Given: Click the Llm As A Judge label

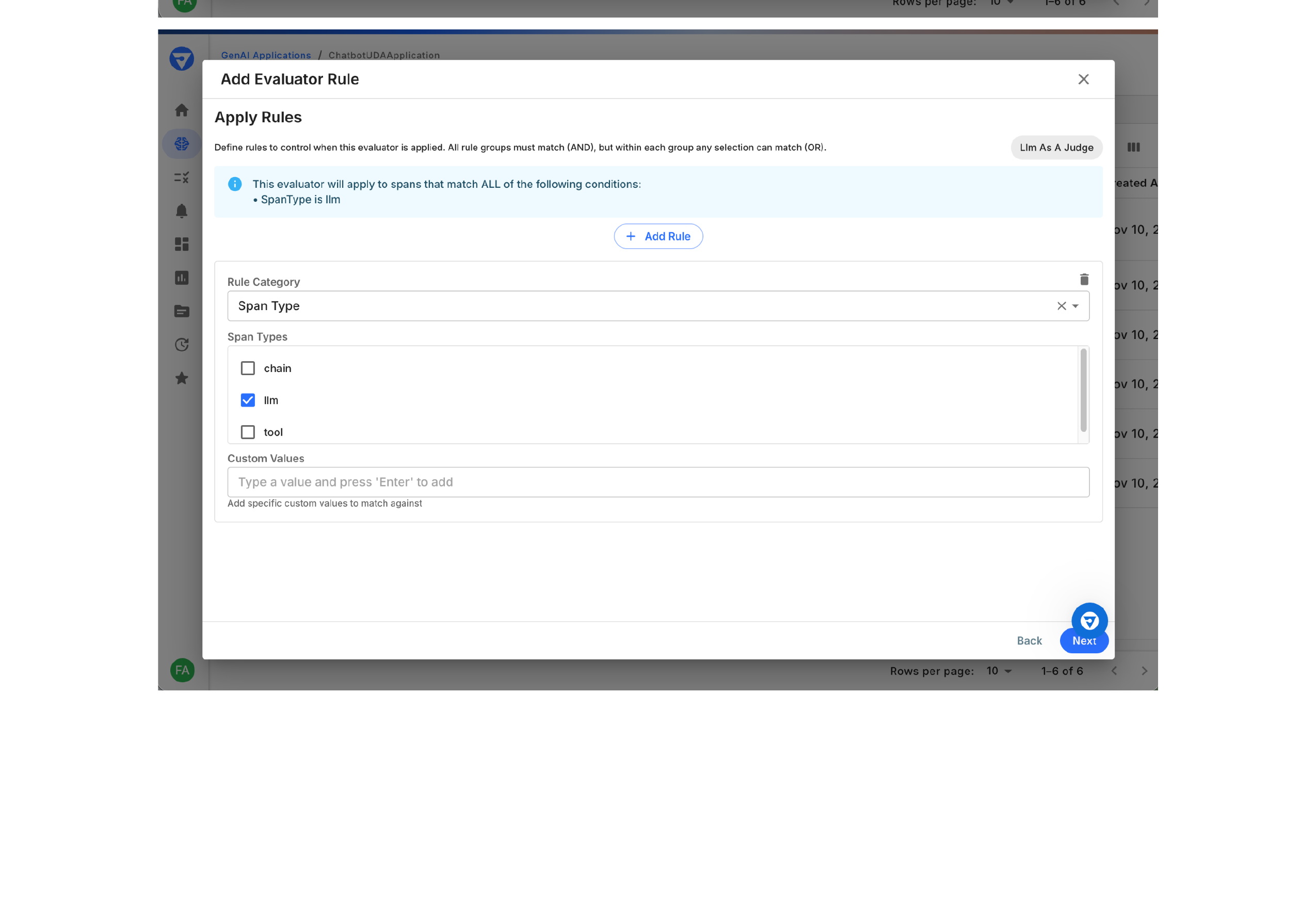Looking at the screenshot, I should pos(1055,147).
